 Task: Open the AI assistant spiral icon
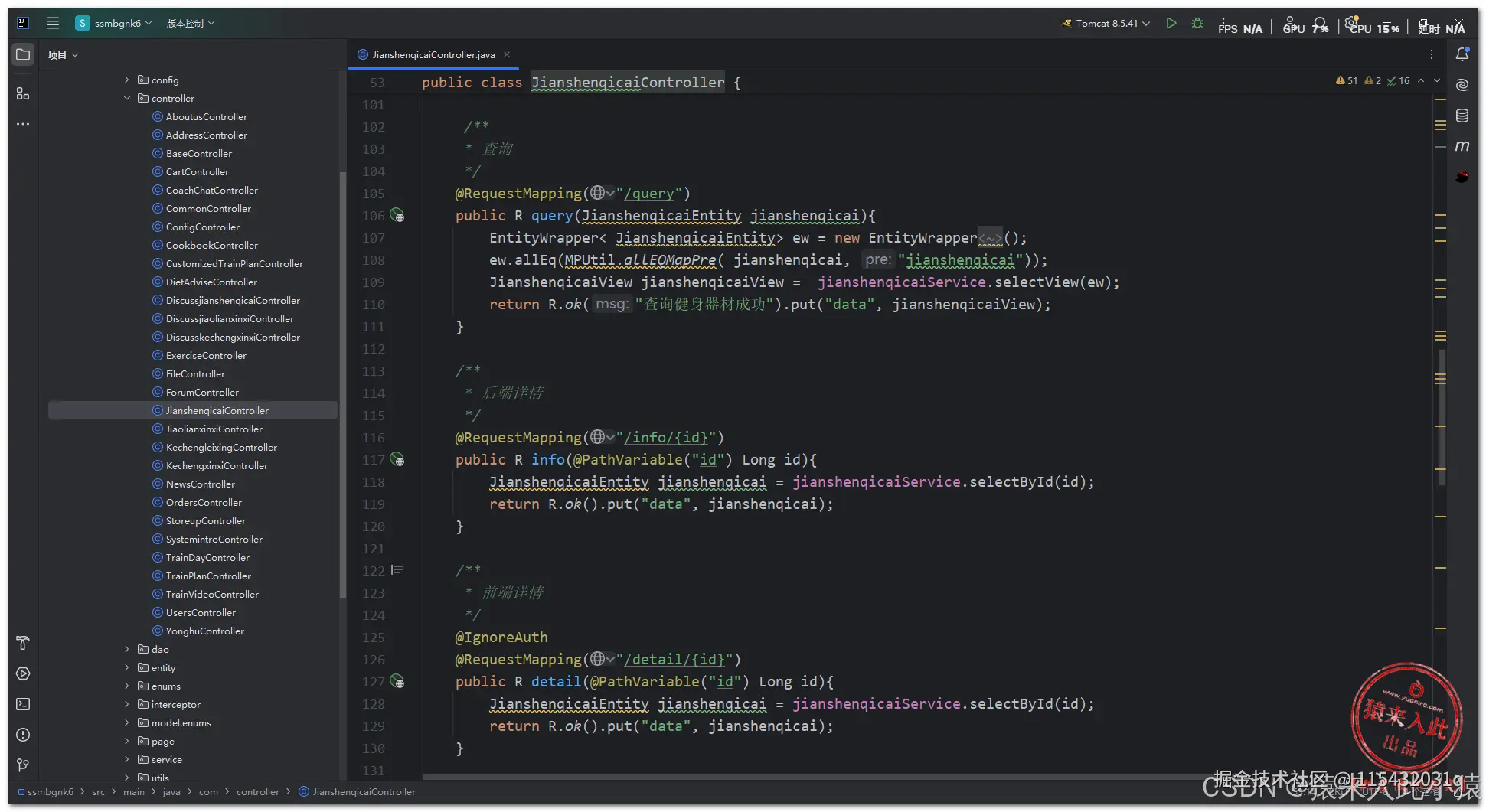[x=1462, y=85]
